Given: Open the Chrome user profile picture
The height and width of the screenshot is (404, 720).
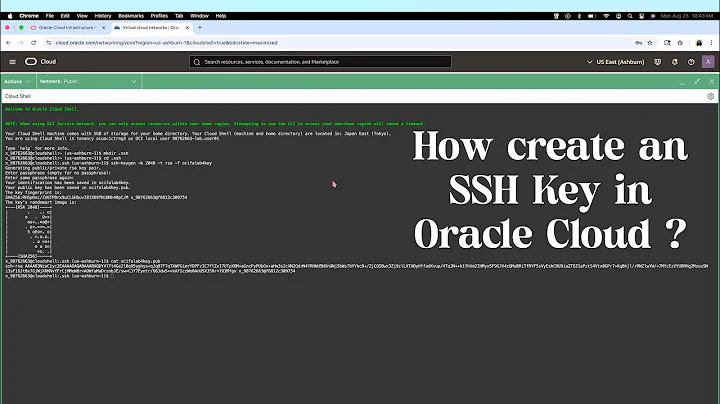Looking at the screenshot, I should click(699, 43).
